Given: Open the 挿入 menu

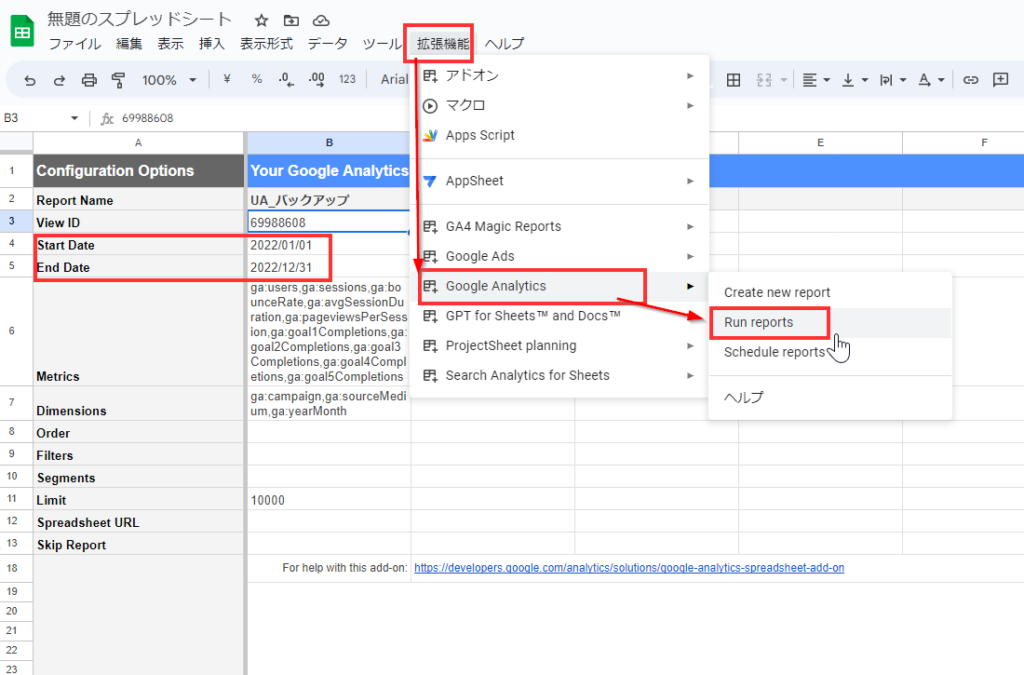Looking at the screenshot, I should click(x=212, y=44).
